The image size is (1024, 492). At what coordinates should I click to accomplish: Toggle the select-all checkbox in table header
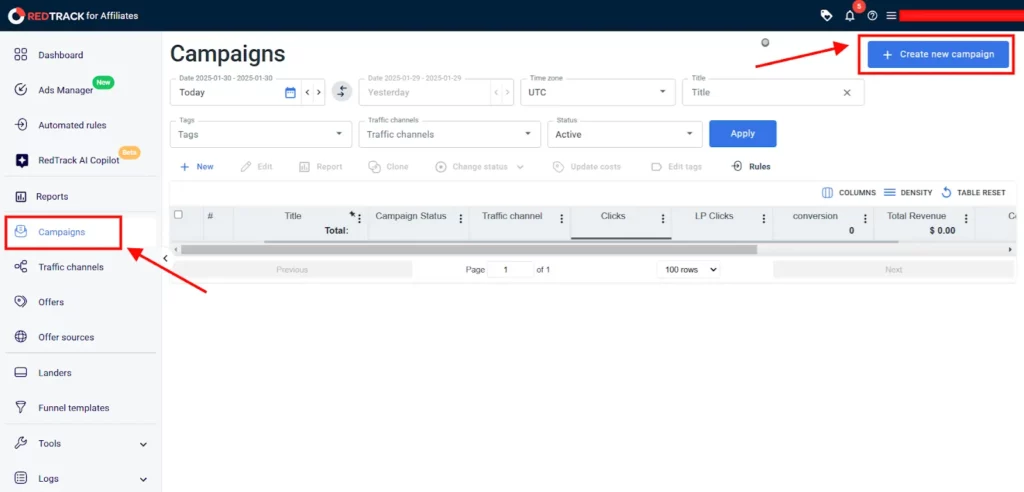click(178, 214)
